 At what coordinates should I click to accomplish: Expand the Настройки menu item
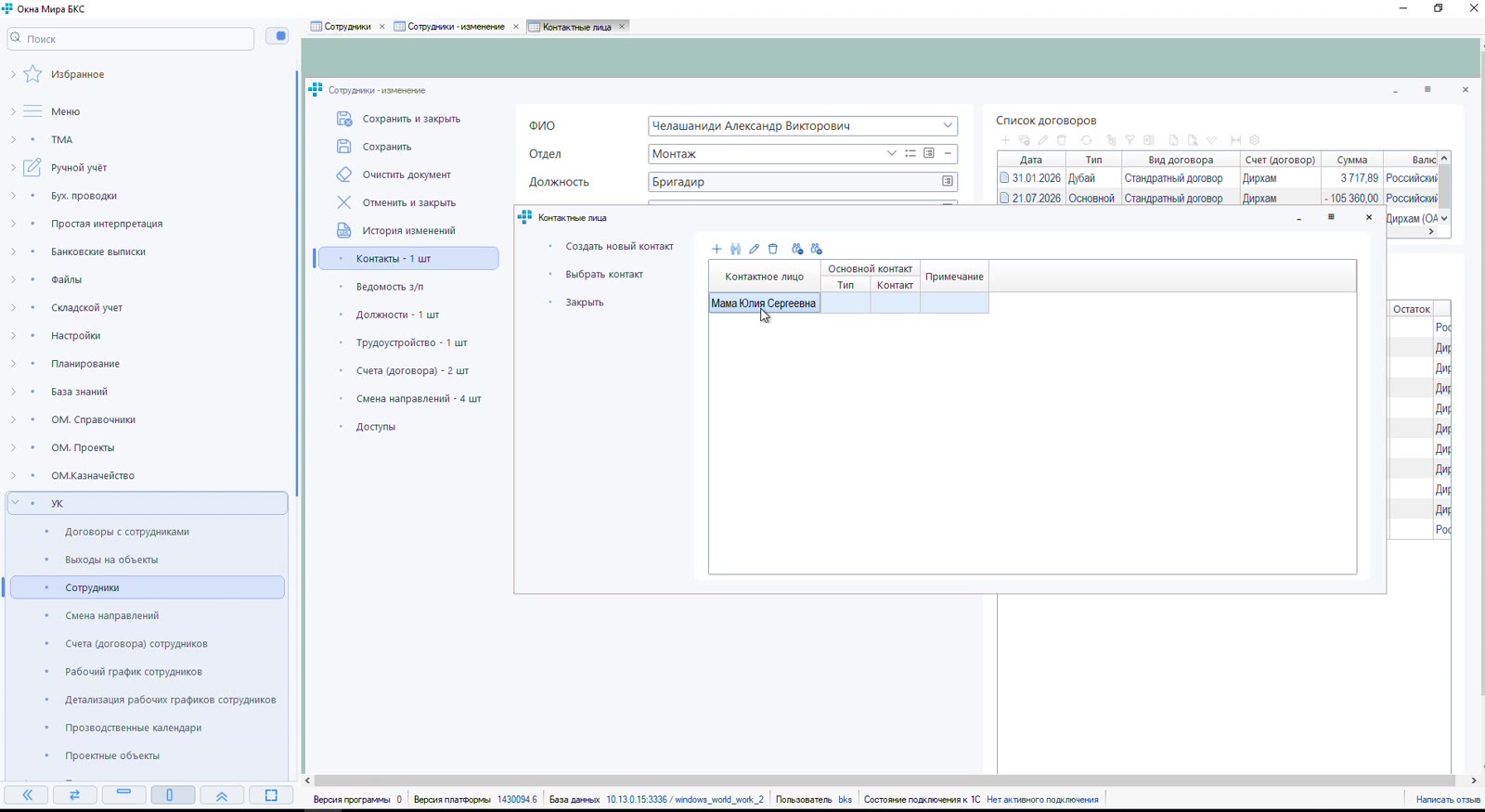(x=13, y=336)
